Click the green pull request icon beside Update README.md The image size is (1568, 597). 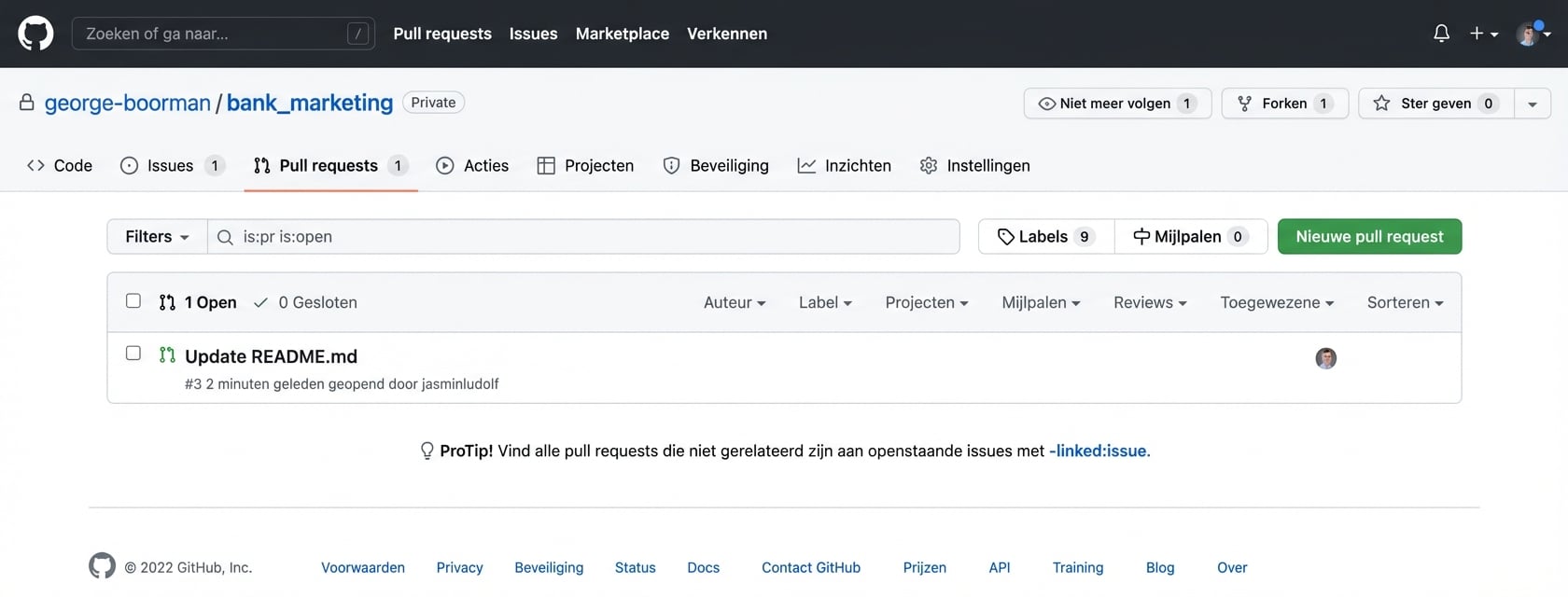pyautogui.click(x=167, y=354)
